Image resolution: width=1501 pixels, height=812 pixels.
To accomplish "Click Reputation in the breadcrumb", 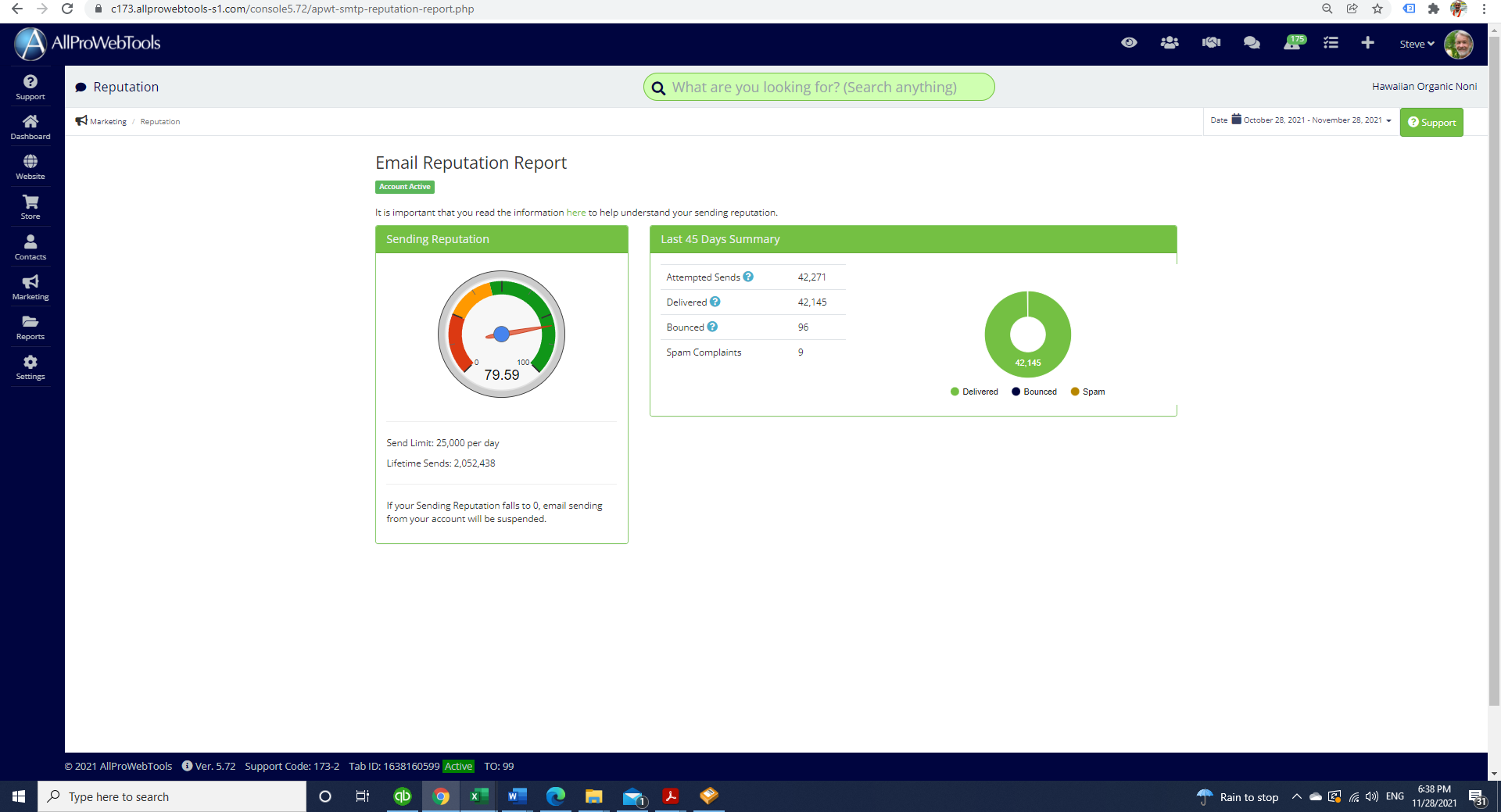I will click(x=160, y=121).
